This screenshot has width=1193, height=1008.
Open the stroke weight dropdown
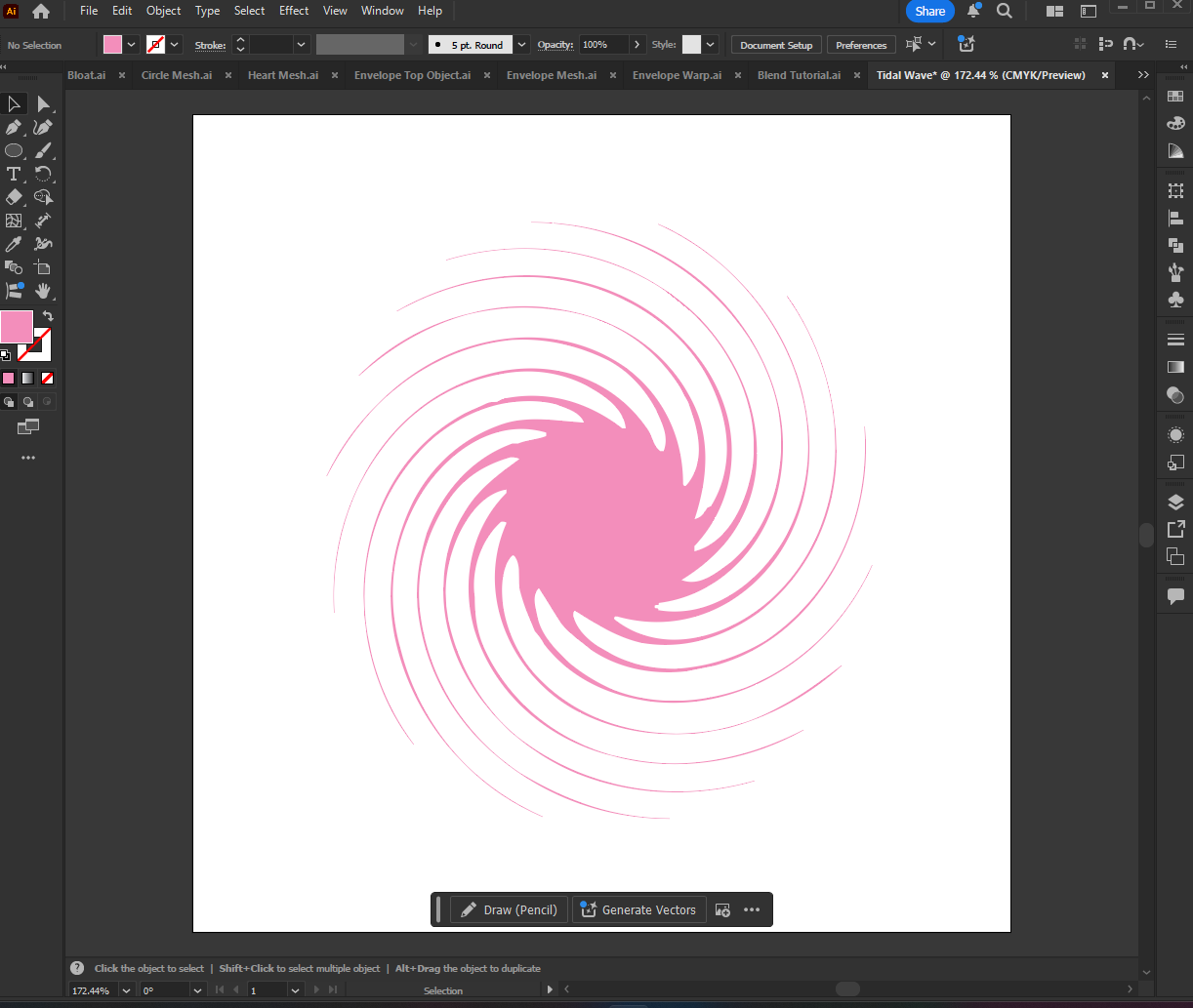[301, 45]
